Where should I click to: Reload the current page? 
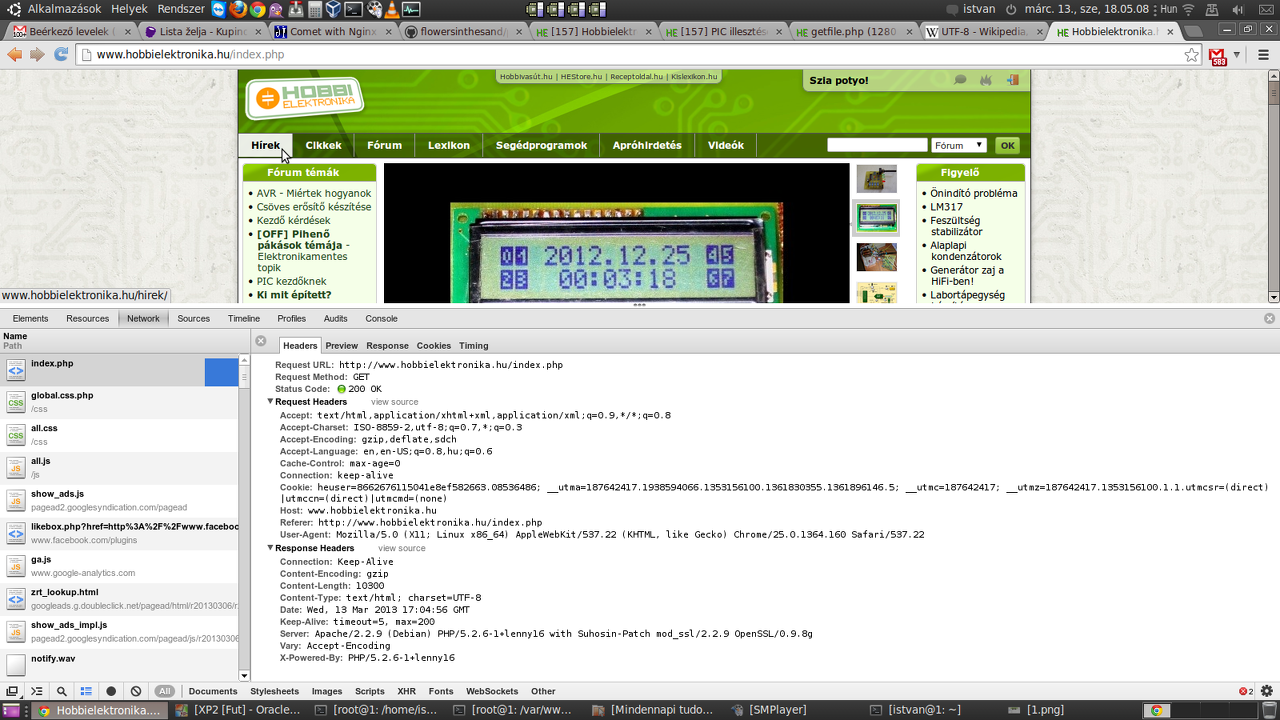coord(61,54)
